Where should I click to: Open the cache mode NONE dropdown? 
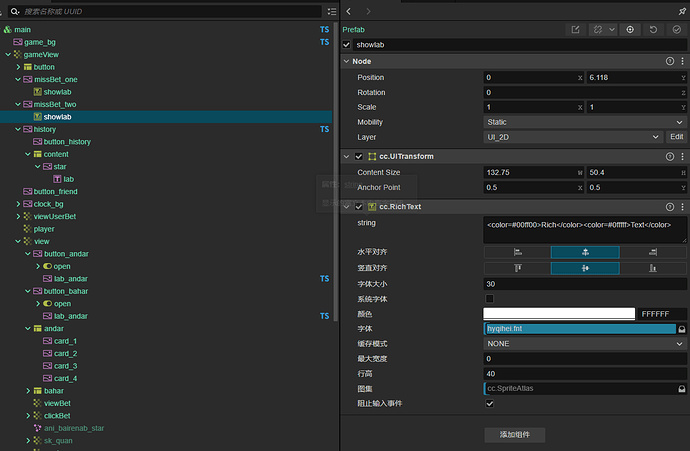(x=585, y=344)
